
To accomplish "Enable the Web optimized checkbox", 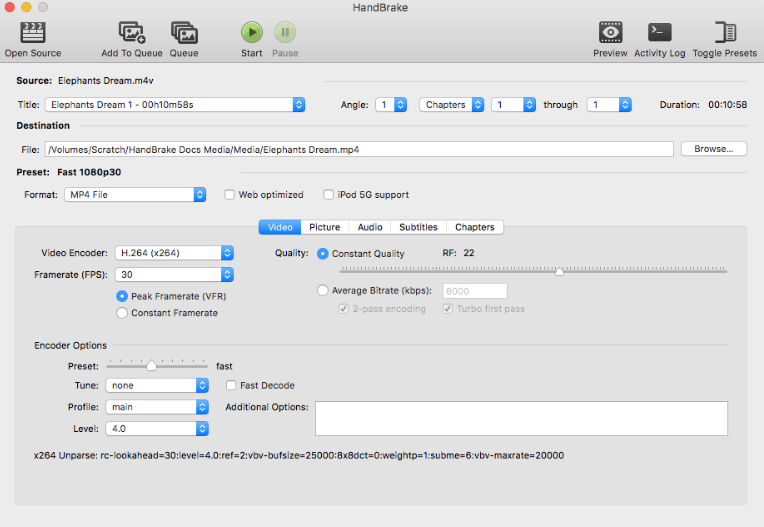I will tap(229, 195).
